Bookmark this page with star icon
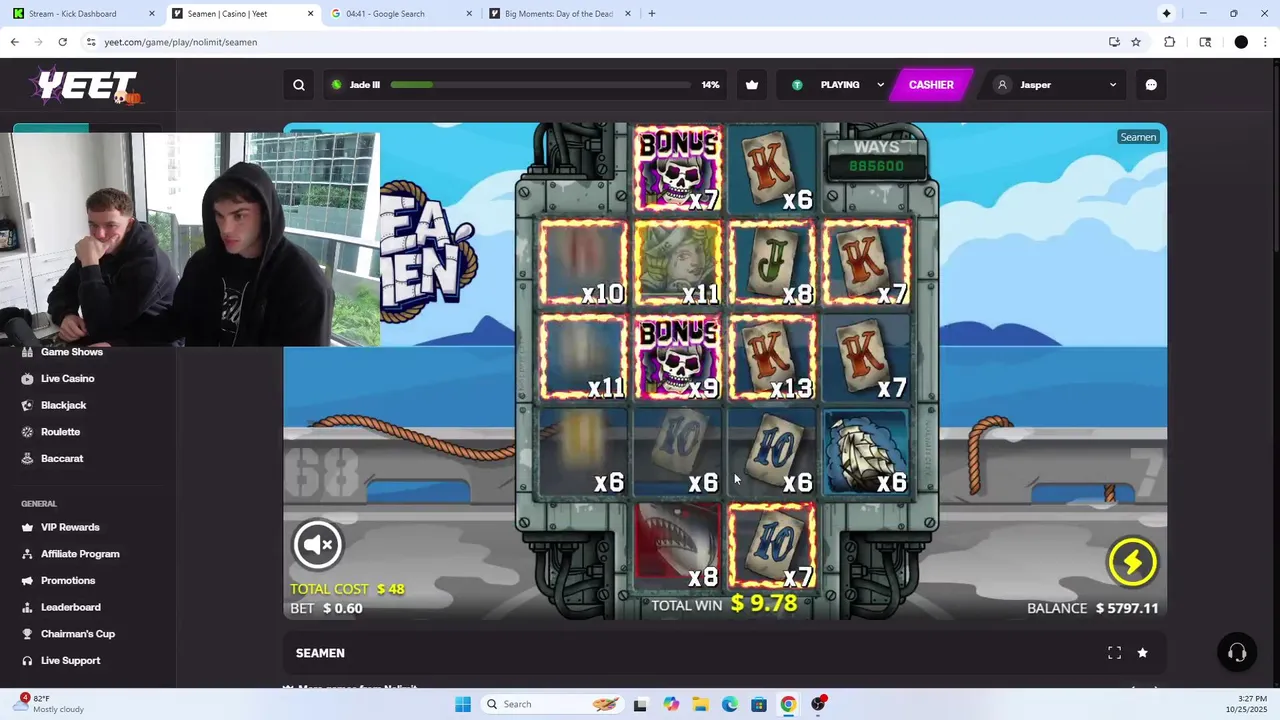The height and width of the screenshot is (720, 1280). [x=1136, y=42]
